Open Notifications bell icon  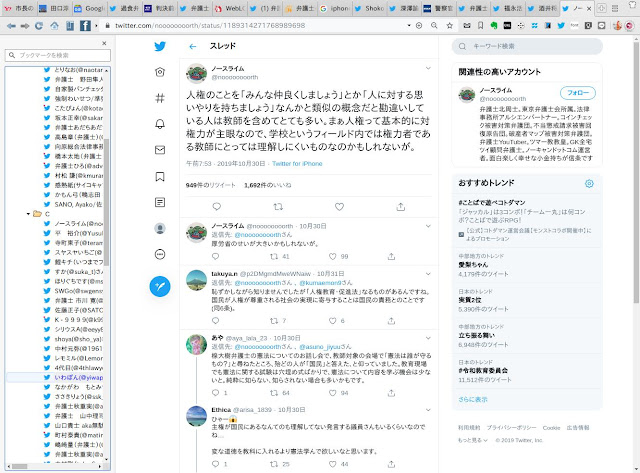click(160, 124)
